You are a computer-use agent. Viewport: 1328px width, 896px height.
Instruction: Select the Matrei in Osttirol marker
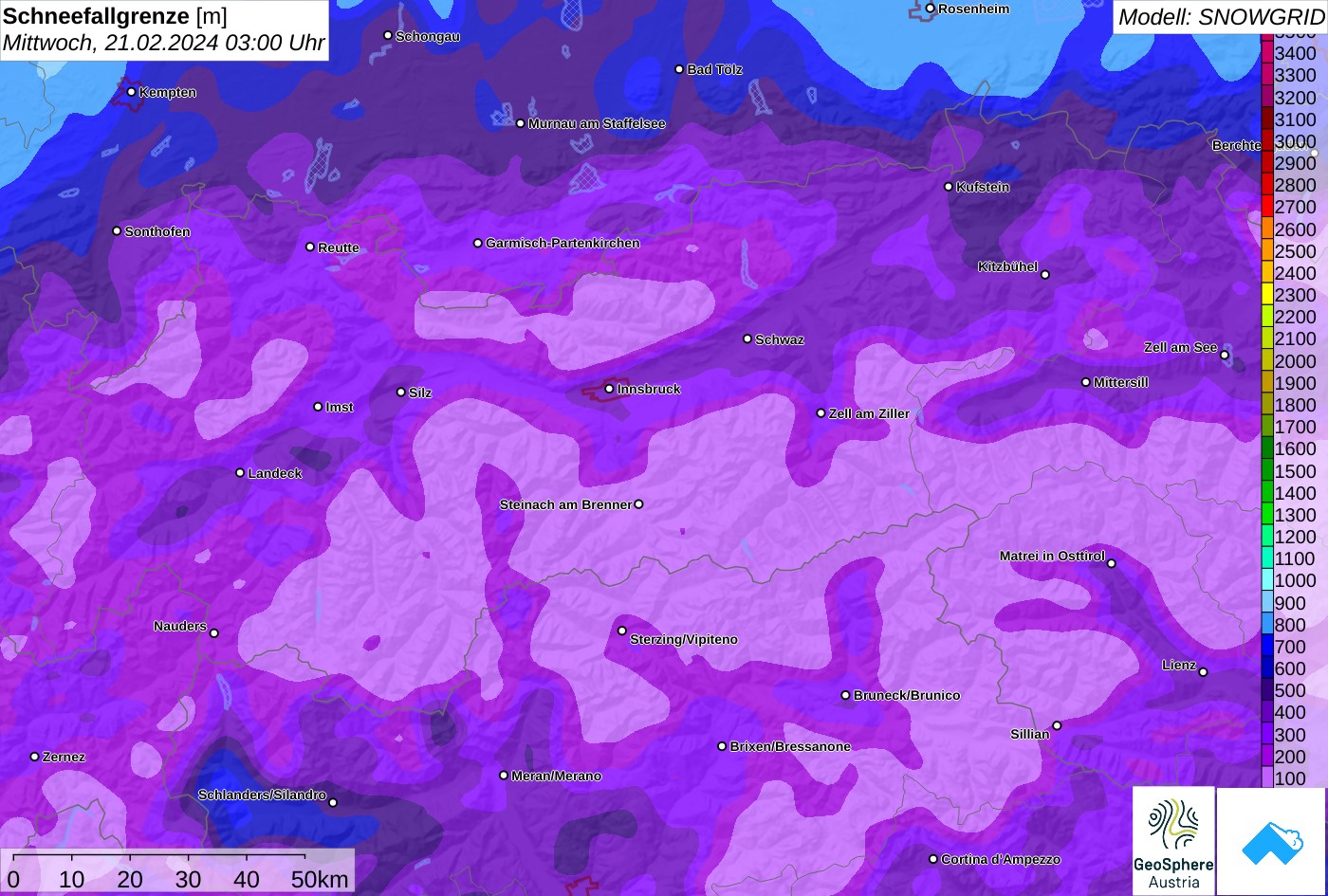point(1112,564)
